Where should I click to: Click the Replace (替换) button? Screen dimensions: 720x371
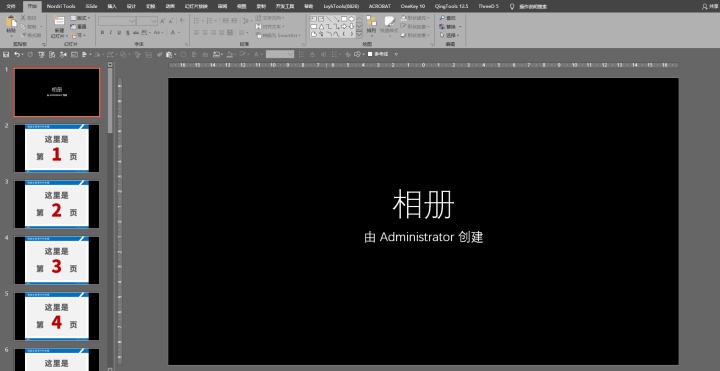[x=450, y=27]
